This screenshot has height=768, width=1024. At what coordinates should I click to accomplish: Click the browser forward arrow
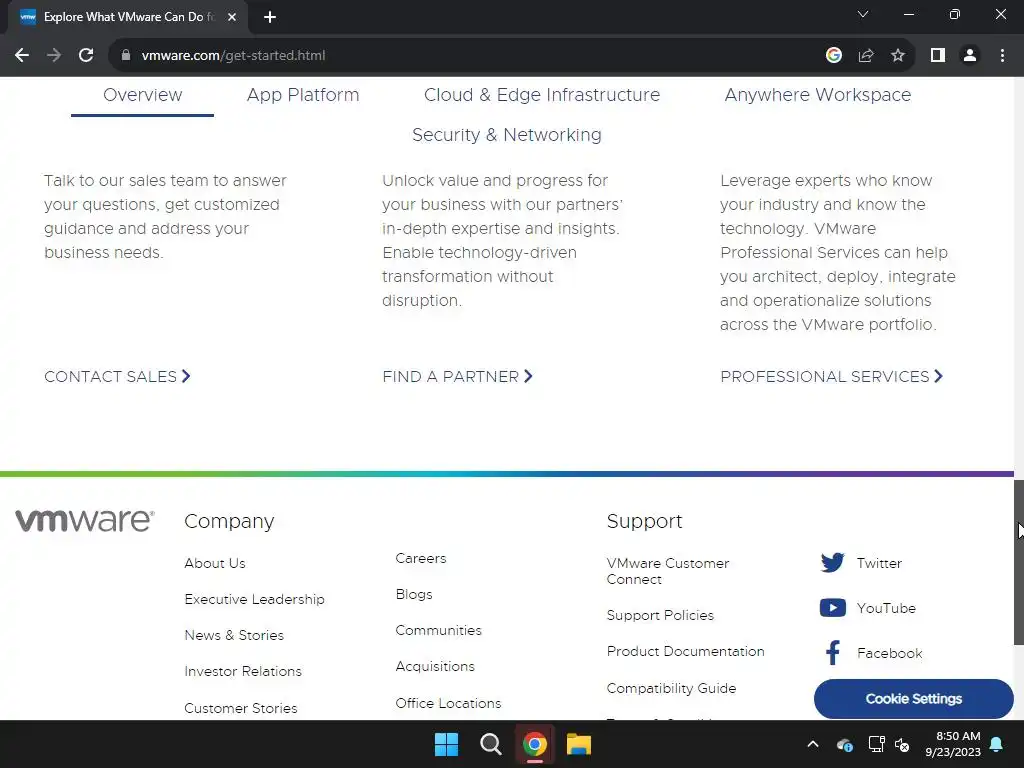tap(54, 56)
